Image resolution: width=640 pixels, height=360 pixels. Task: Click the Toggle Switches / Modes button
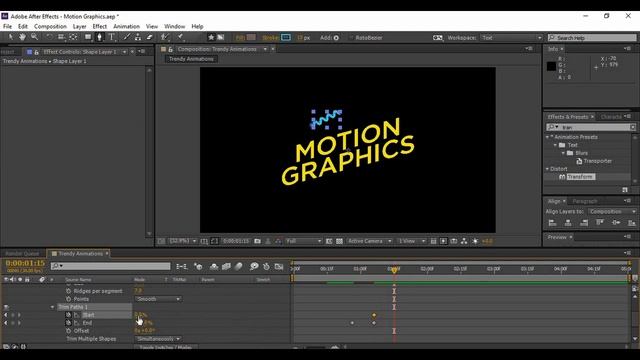166,347
